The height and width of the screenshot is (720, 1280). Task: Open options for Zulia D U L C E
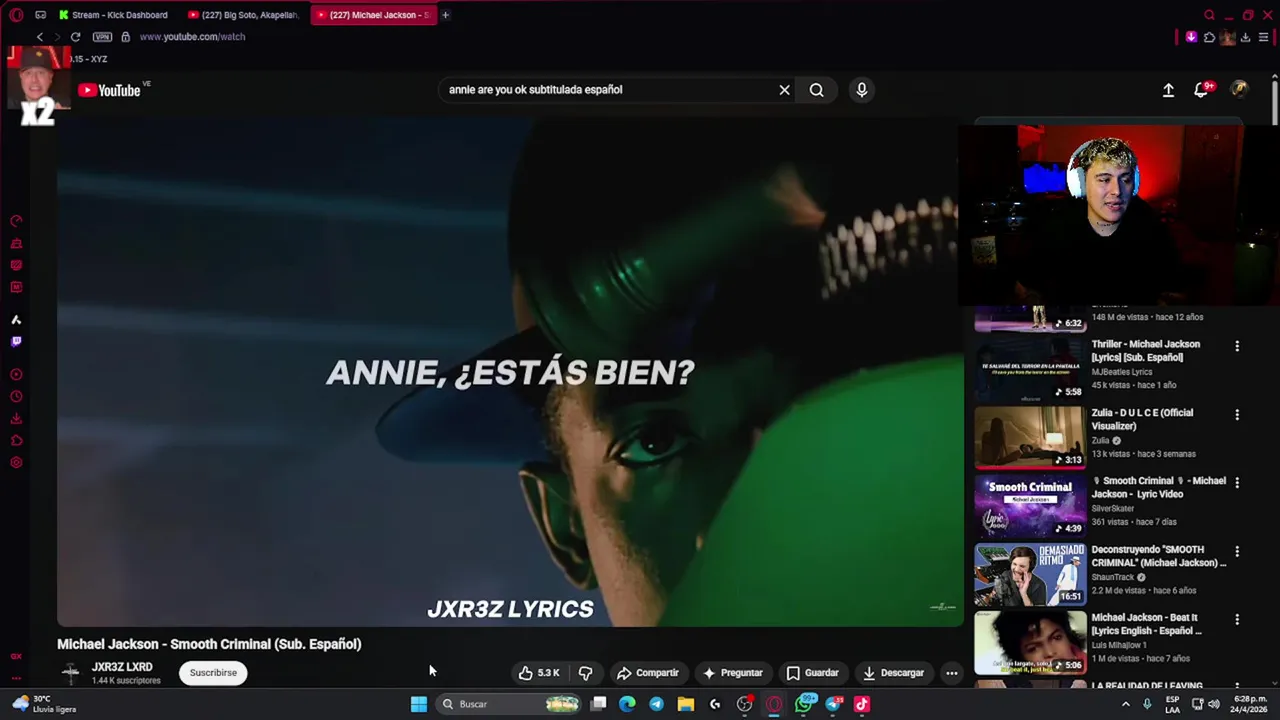pos(1237,414)
